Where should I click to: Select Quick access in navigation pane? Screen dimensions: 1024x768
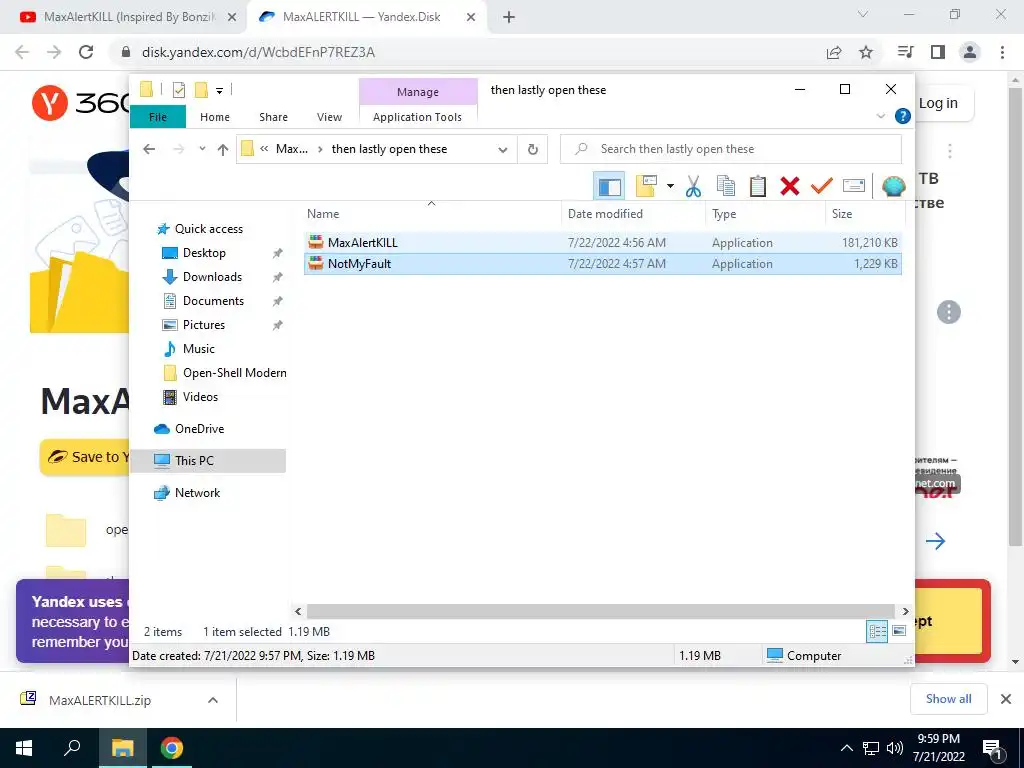(200, 229)
